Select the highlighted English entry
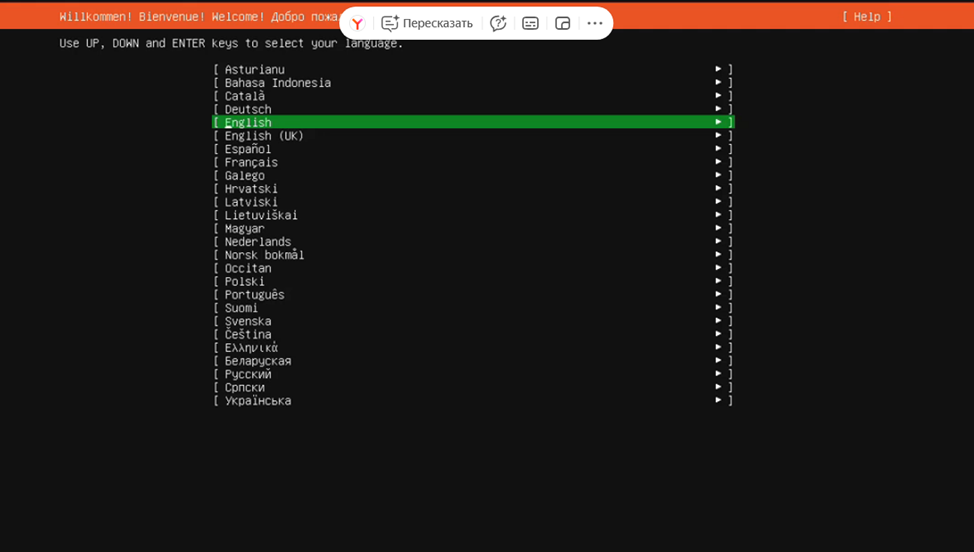Screen dimensions: 974x552 (x=473, y=122)
